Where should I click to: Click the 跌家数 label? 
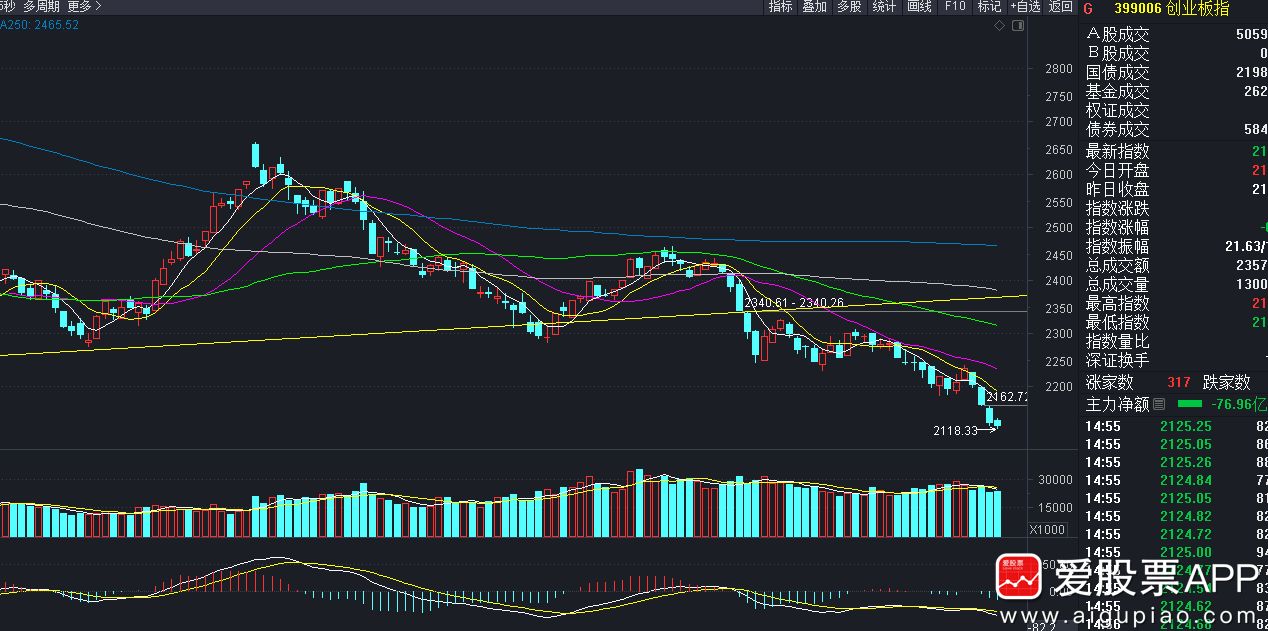(x=1227, y=382)
